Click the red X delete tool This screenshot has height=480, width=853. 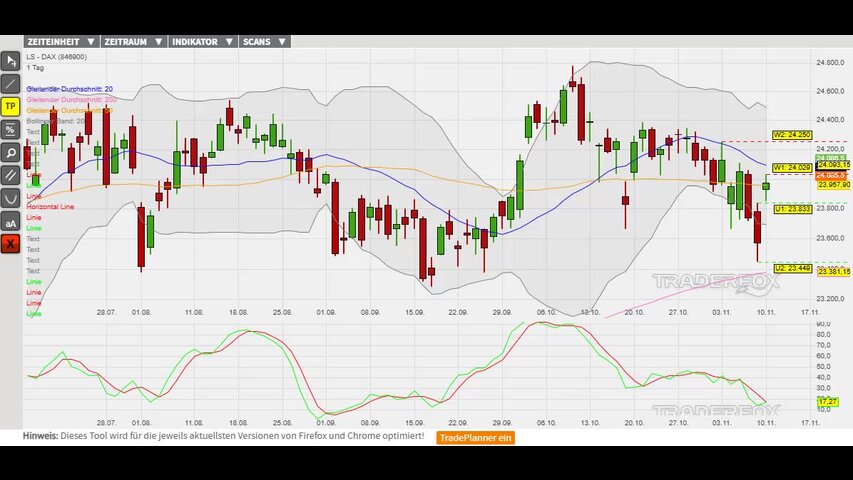[10, 244]
